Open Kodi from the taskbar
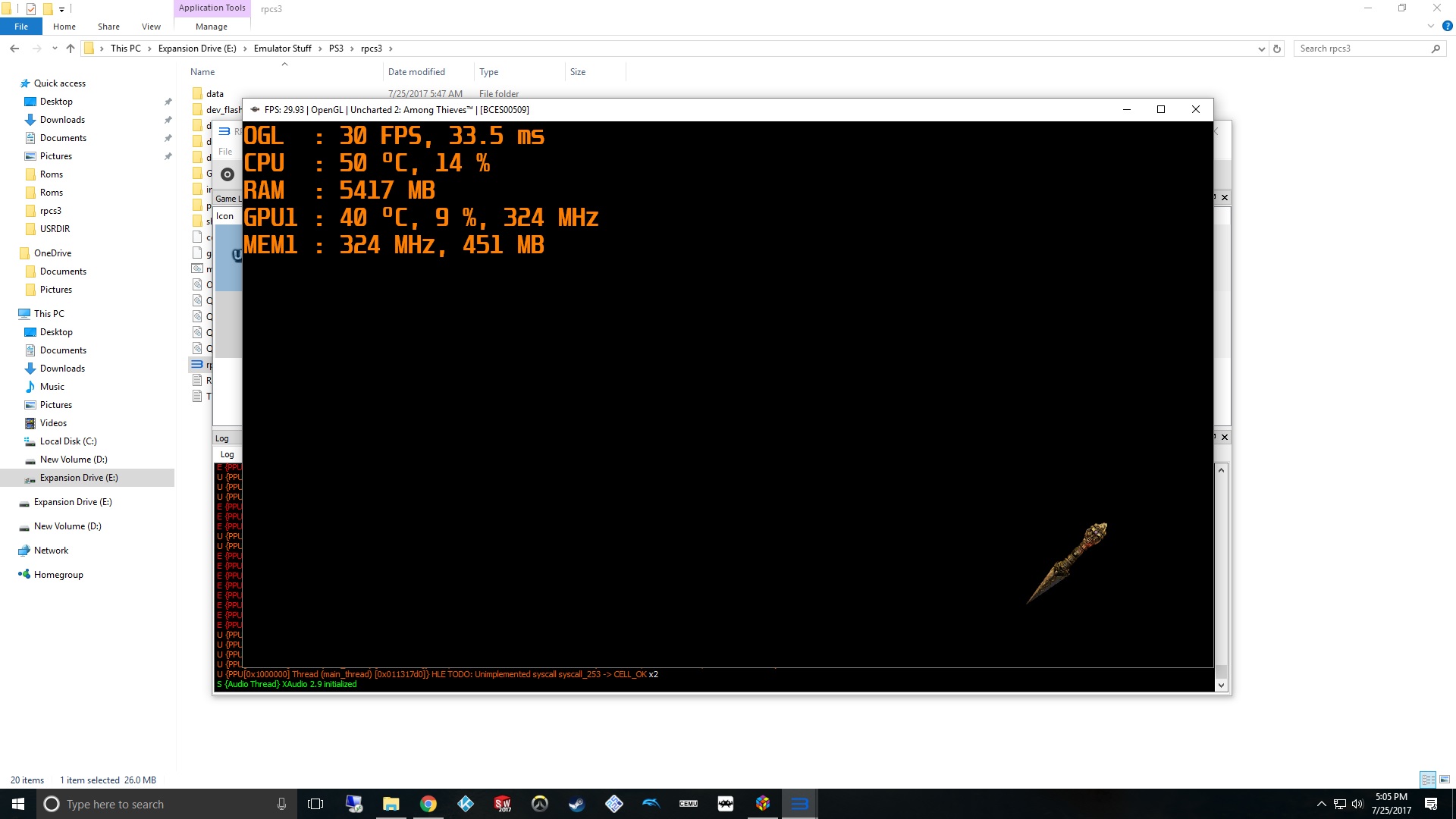Viewport: 1456px width, 819px height. [x=466, y=804]
